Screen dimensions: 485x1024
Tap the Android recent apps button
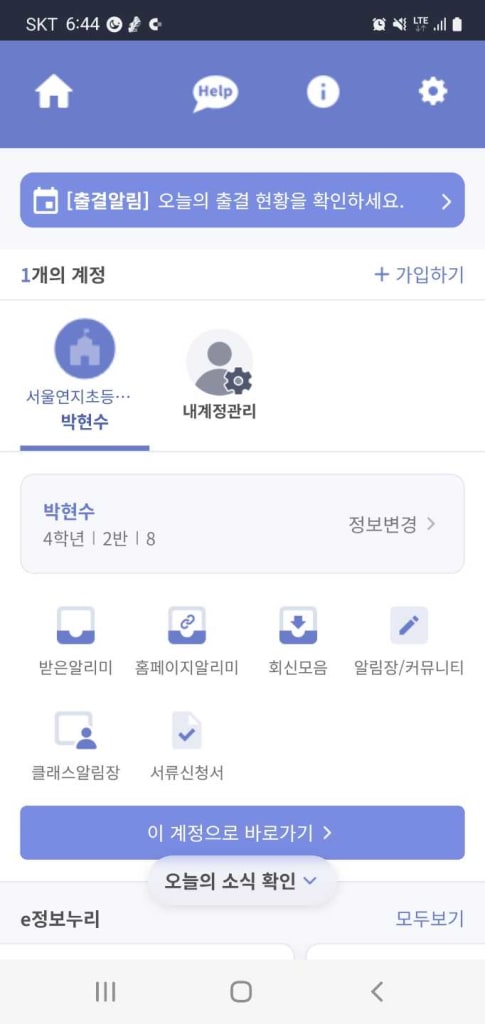pyautogui.click(x=105, y=991)
